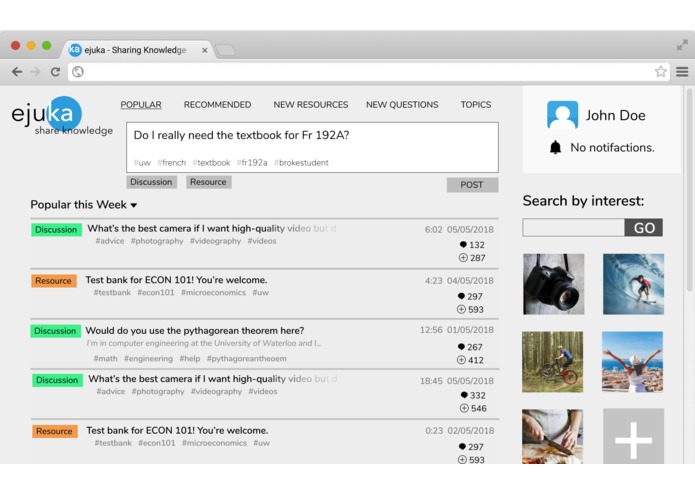The image size is (695, 494).
Task: Click the post text box about Fr 192A
Action: pyautogui.click(x=312, y=147)
